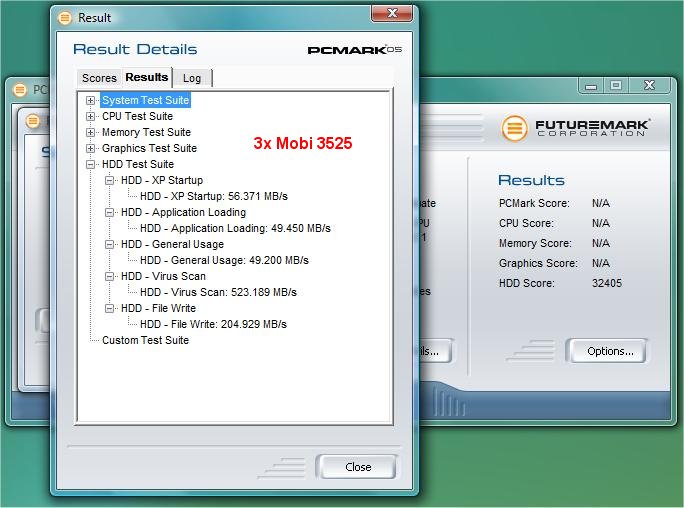Select the Graphics Test Suite tree item
684x508 pixels.
tap(149, 148)
